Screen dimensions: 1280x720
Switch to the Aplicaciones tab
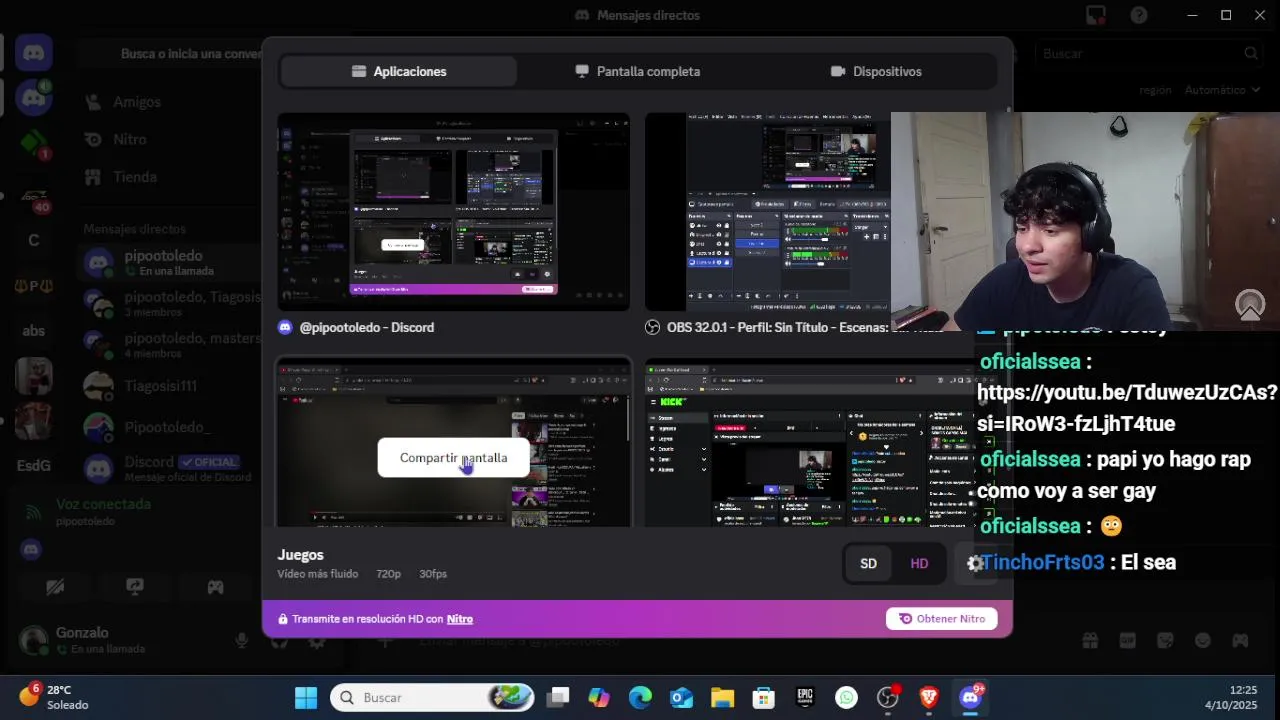[x=399, y=72]
